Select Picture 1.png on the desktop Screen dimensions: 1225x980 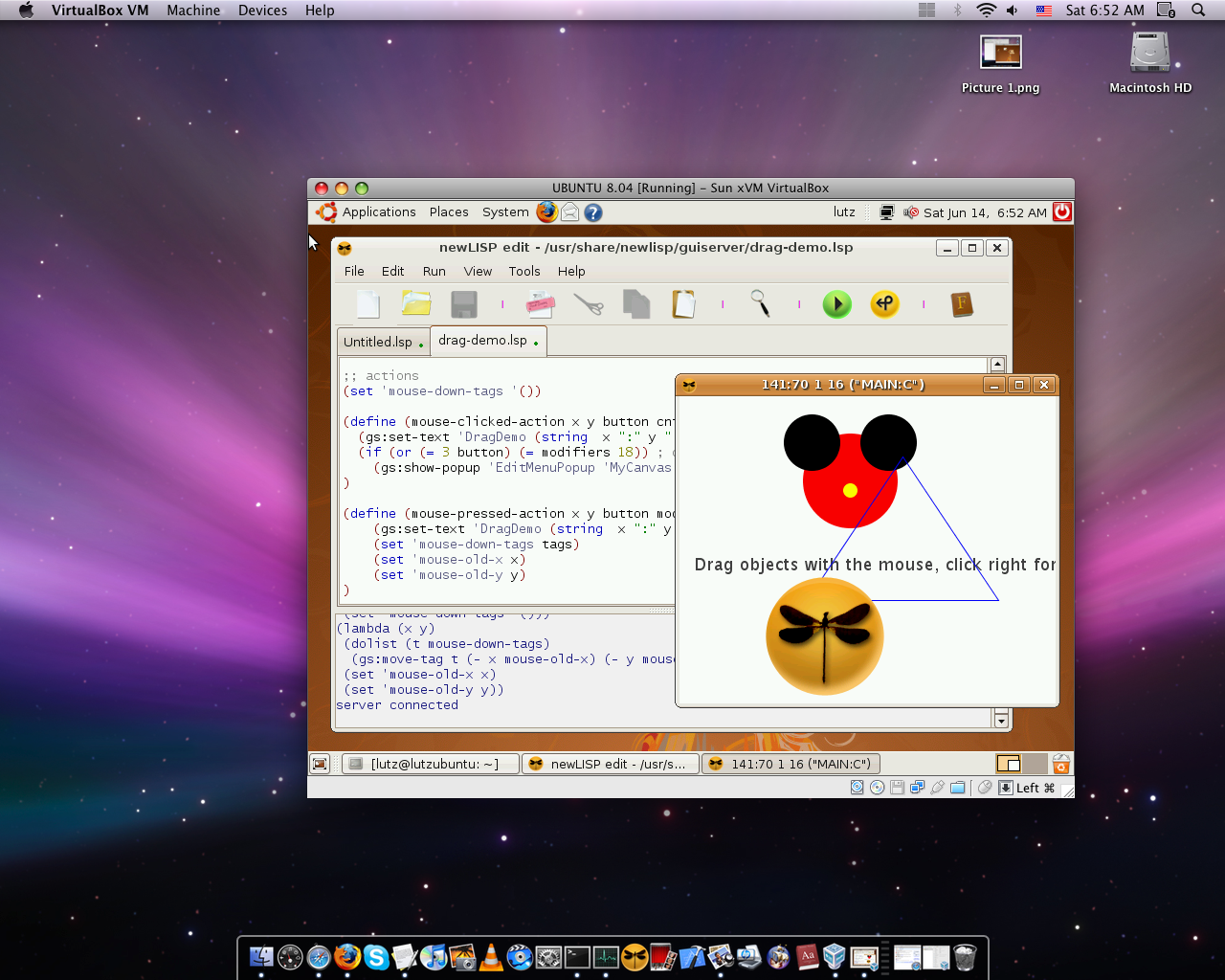[x=1001, y=64]
